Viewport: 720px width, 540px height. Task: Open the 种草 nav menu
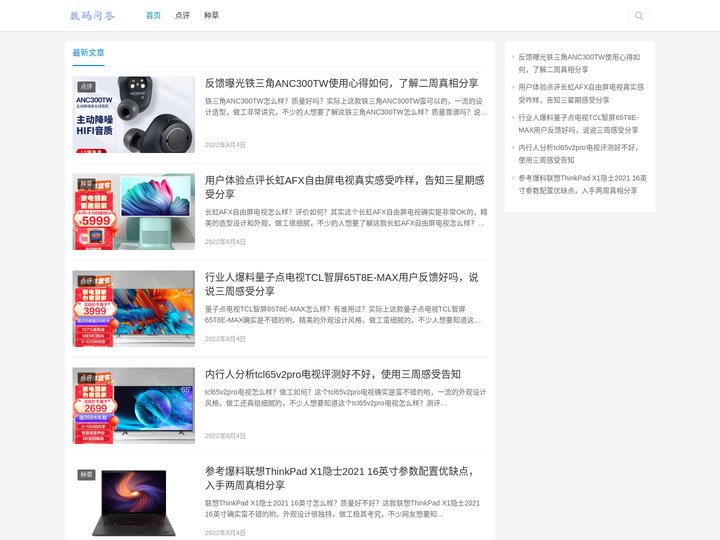coord(211,16)
